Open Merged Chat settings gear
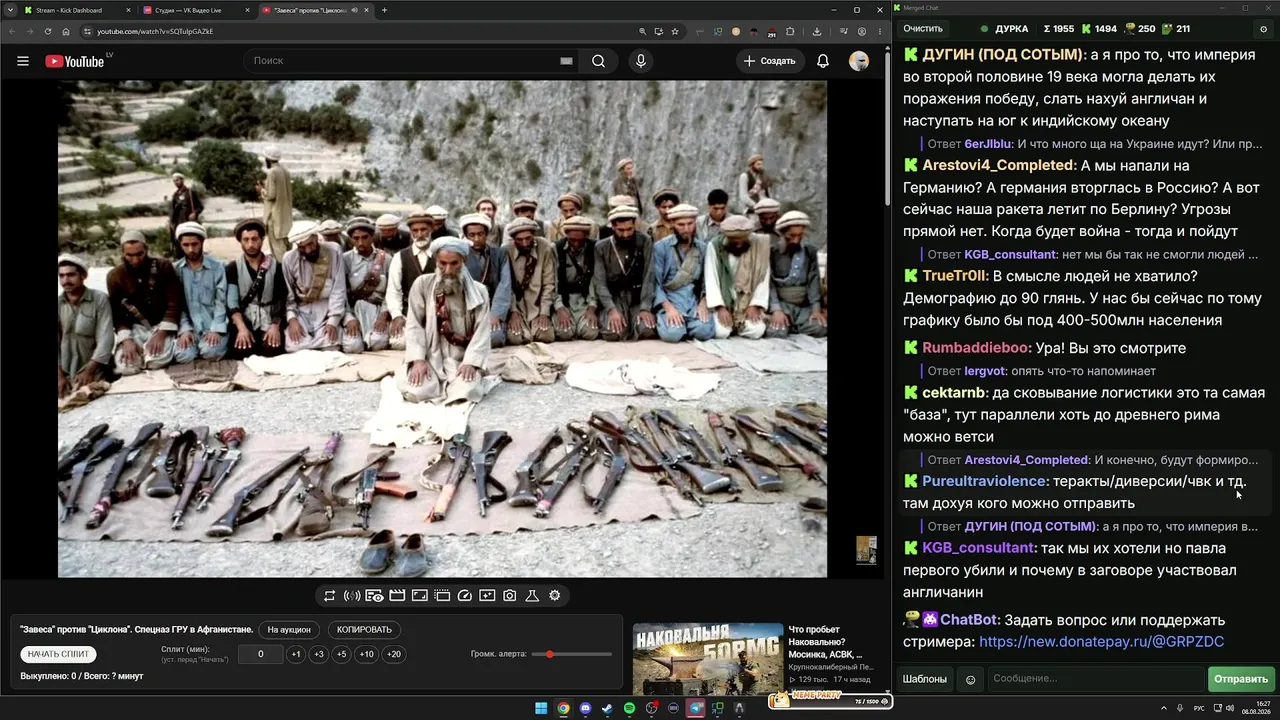This screenshot has height=720, width=1280. coord(1263,29)
